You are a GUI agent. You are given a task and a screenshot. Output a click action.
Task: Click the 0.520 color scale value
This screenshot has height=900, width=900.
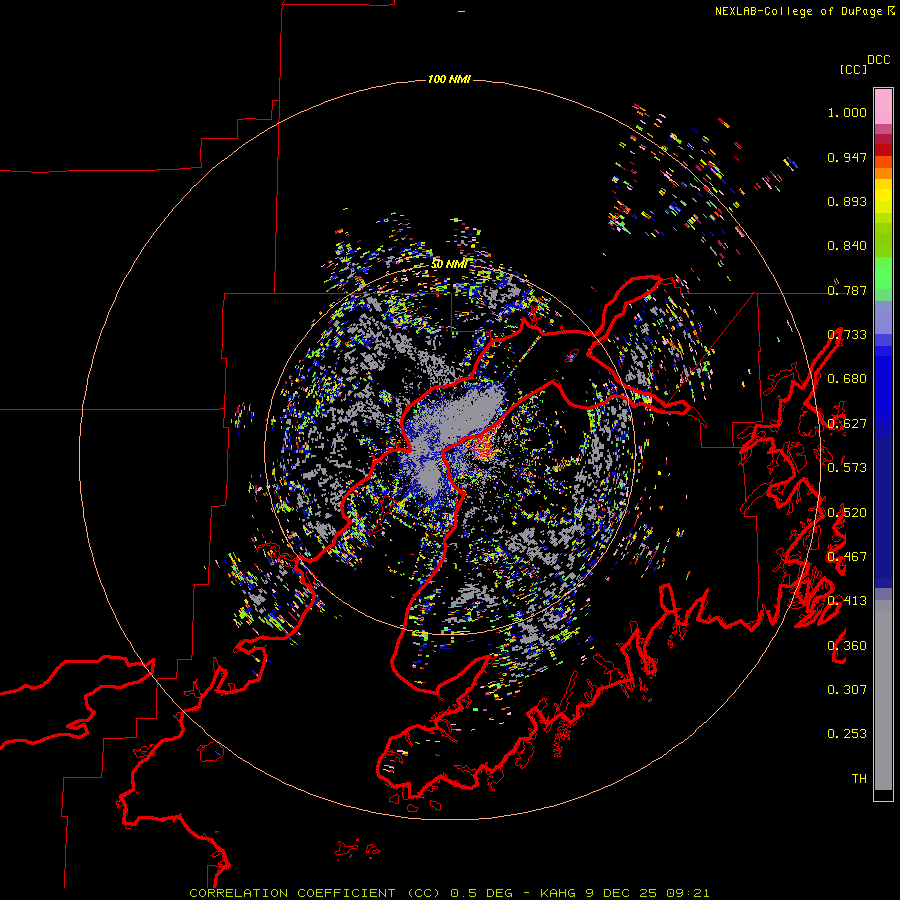[x=847, y=513]
